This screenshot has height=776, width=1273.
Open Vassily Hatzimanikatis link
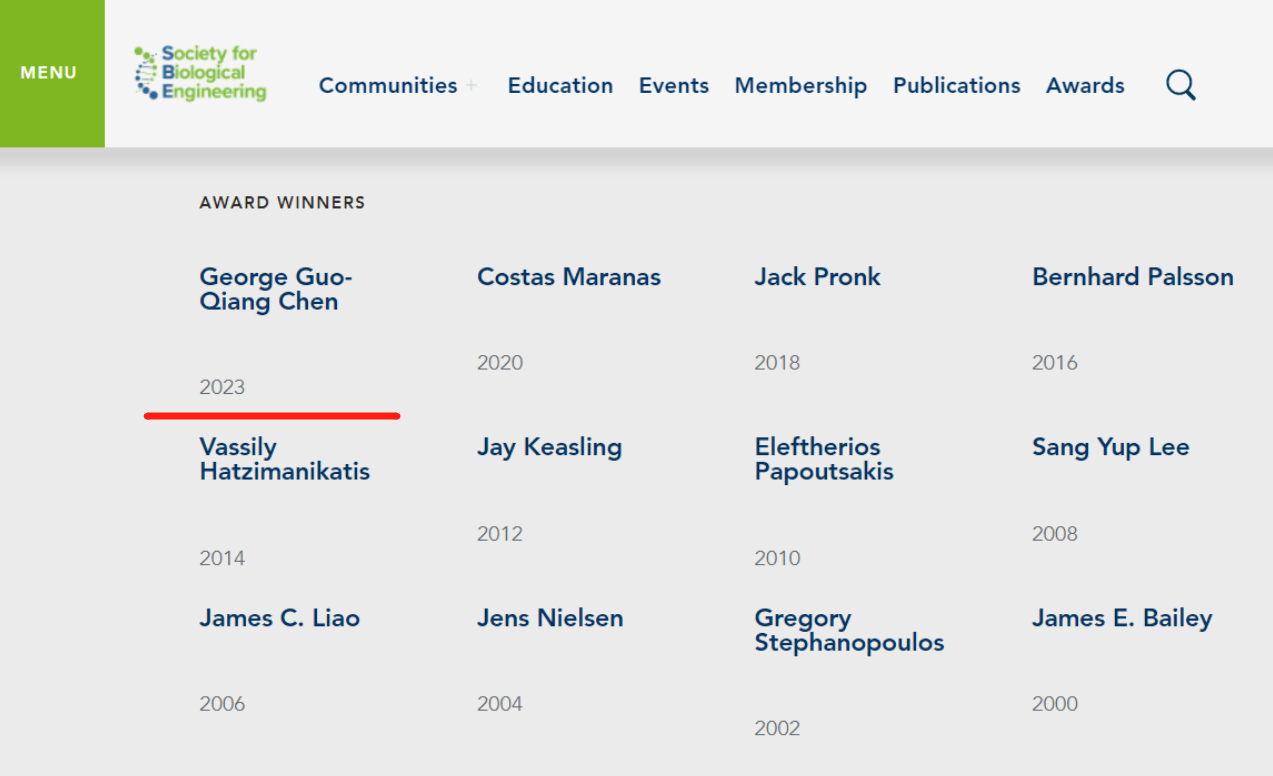pyautogui.click(x=285, y=459)
